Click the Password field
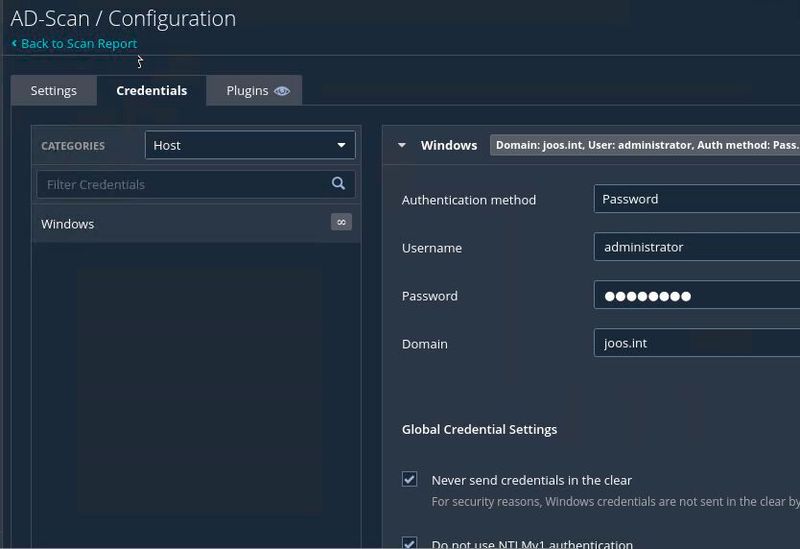 pos(697,295)
